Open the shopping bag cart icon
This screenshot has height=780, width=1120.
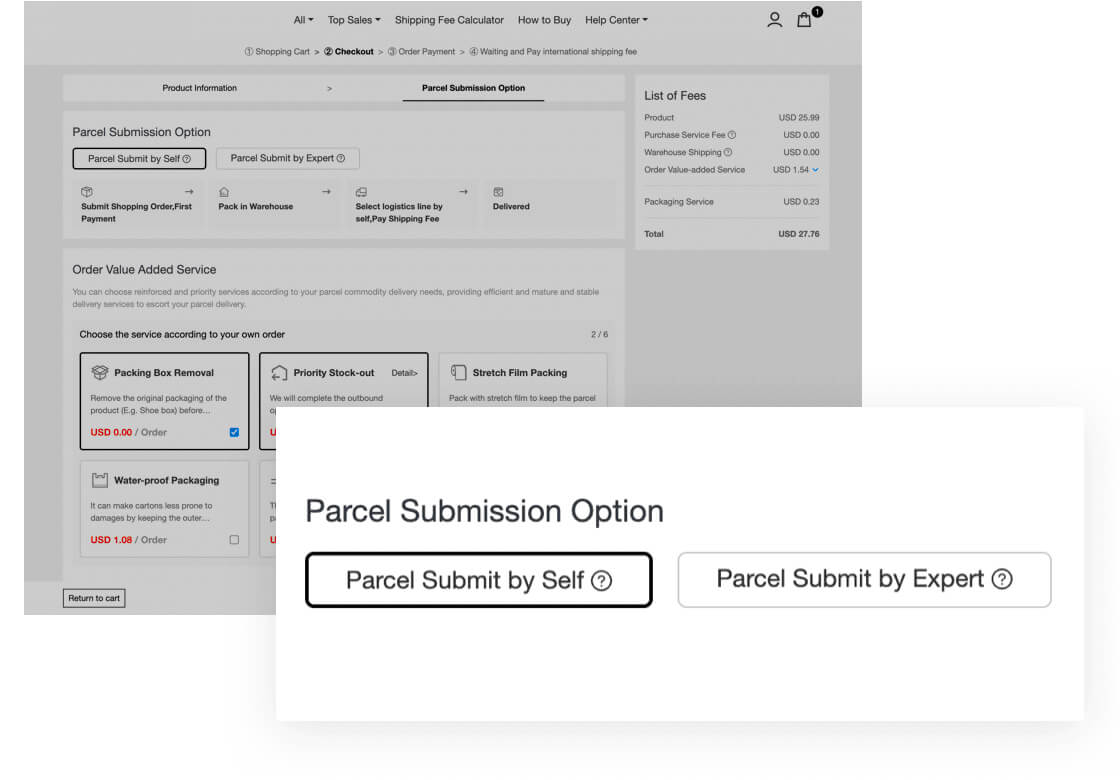(x=804, y=20)
